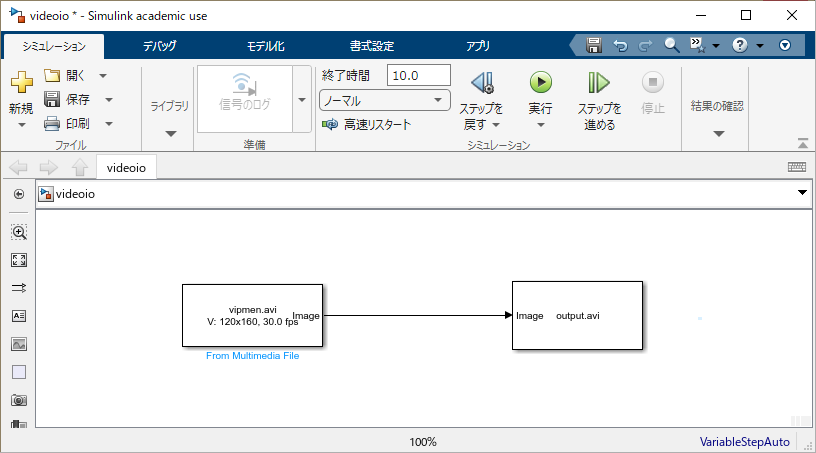Take a Screenshot with the camera icon
Viewport: 816px width, 453px height.
pos(19,400)
